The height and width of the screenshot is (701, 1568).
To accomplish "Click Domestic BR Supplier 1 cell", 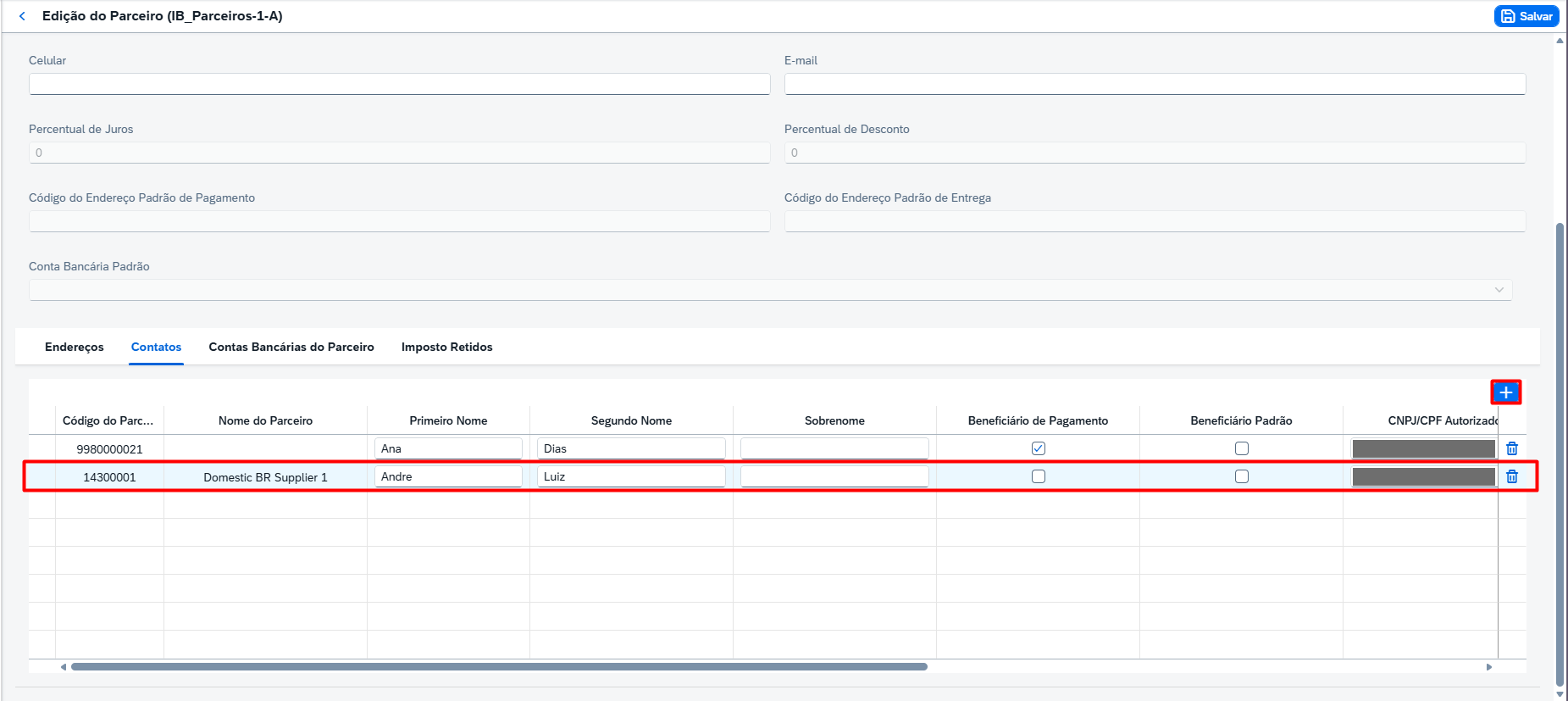I will click(x=265, y=477).
